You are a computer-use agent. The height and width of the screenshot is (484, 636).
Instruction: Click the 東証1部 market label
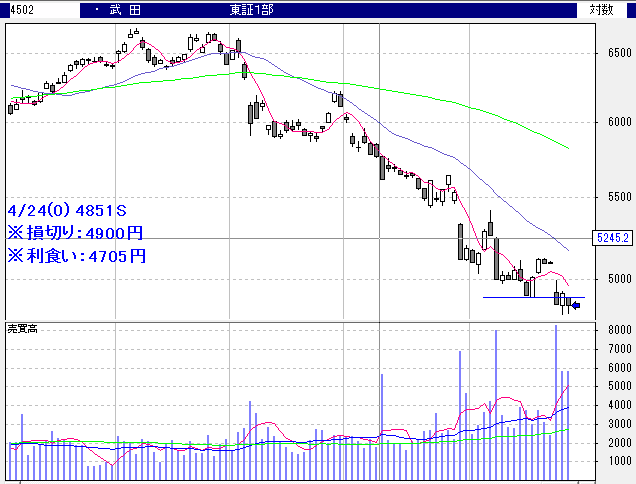250,9
